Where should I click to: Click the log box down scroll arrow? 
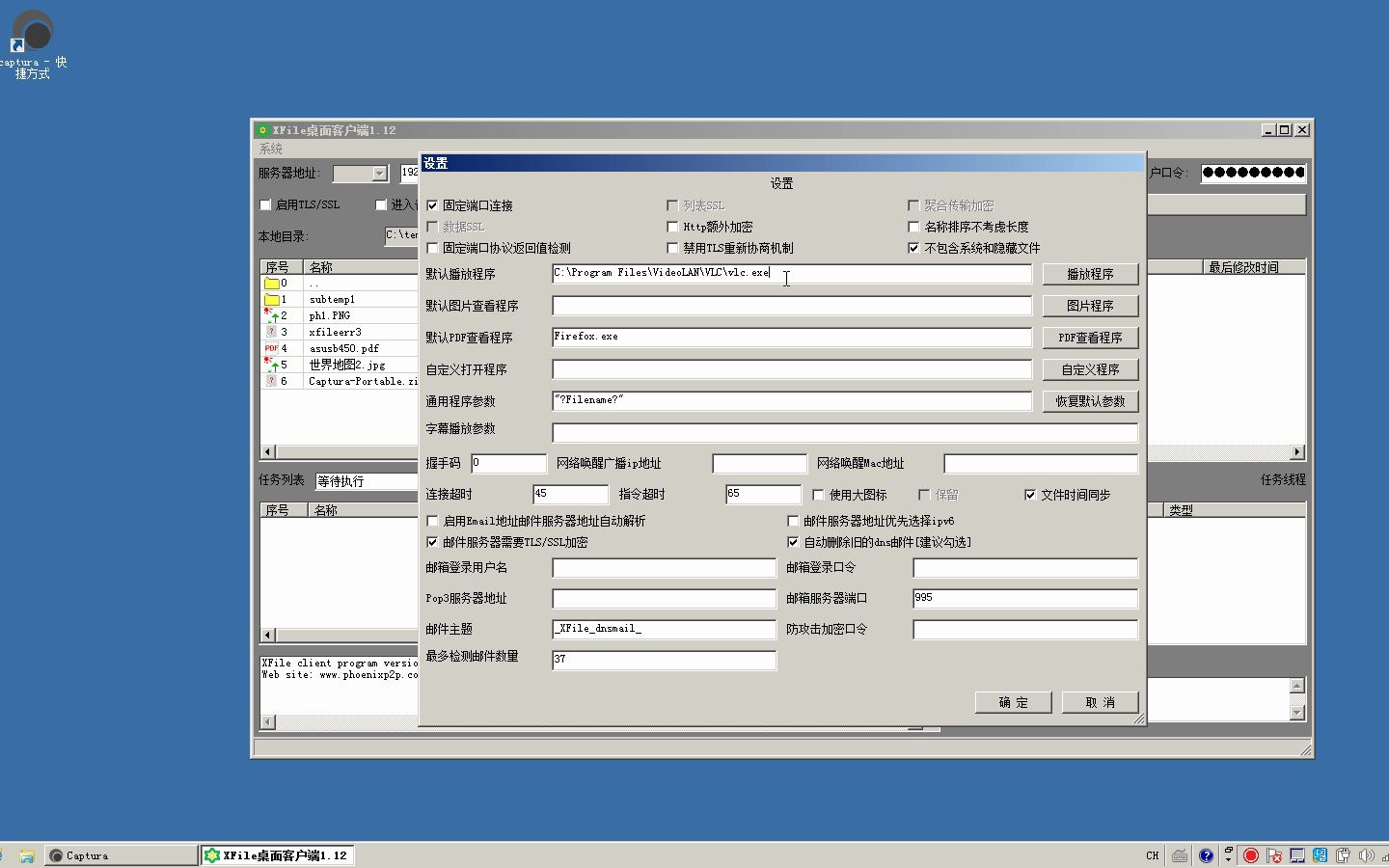pos(1297,713)
